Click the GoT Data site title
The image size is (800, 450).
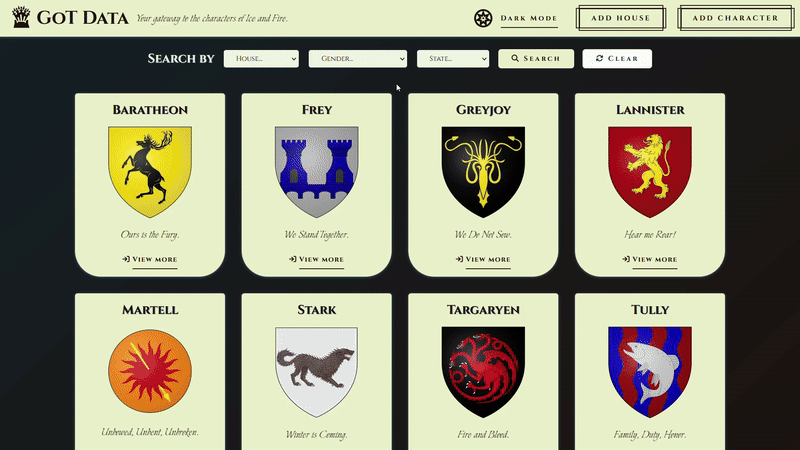click(83, 18)
